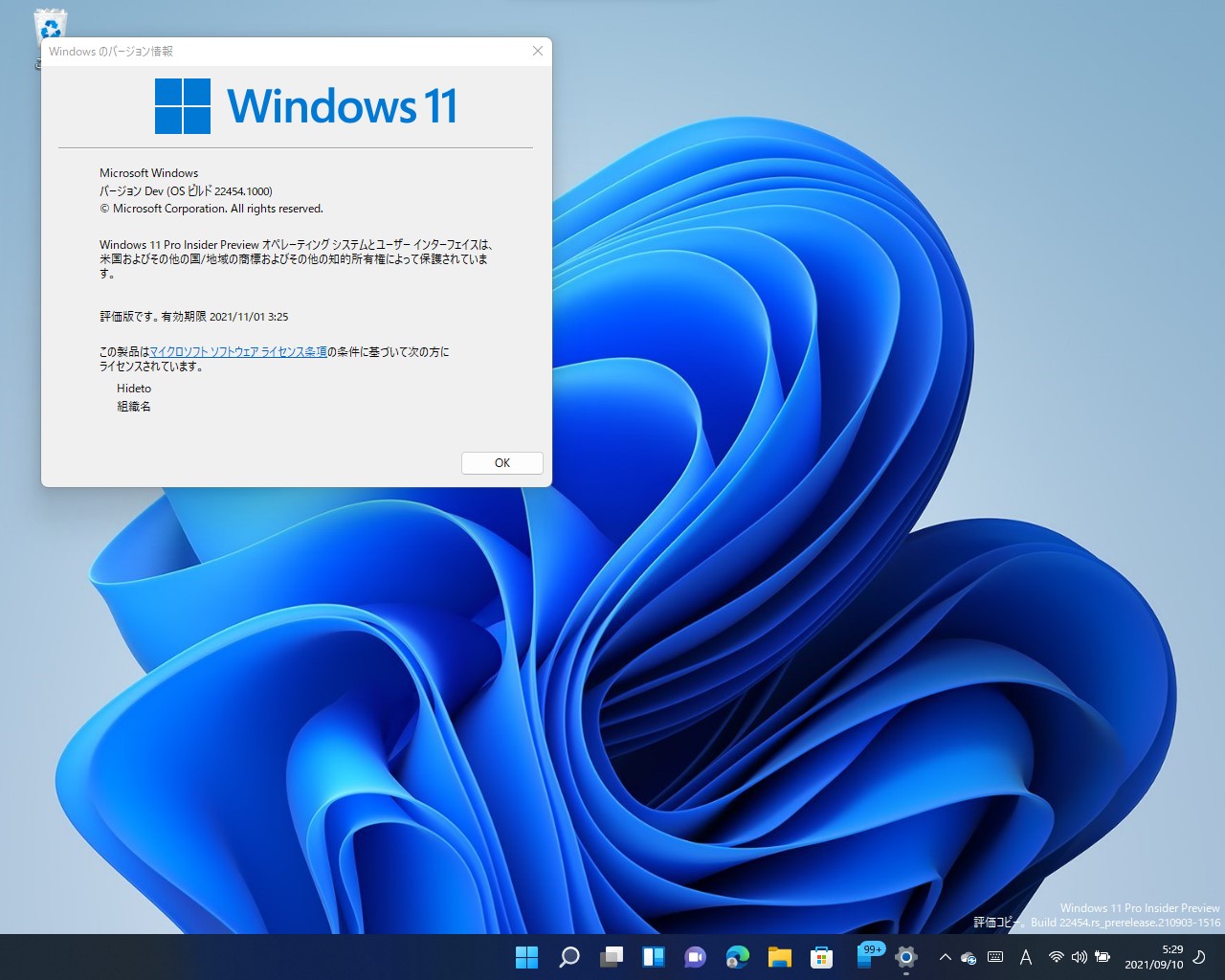Viewport: 1225px width, 980px height.
Task: Open the Widgets panel
Action: (653, 956)
